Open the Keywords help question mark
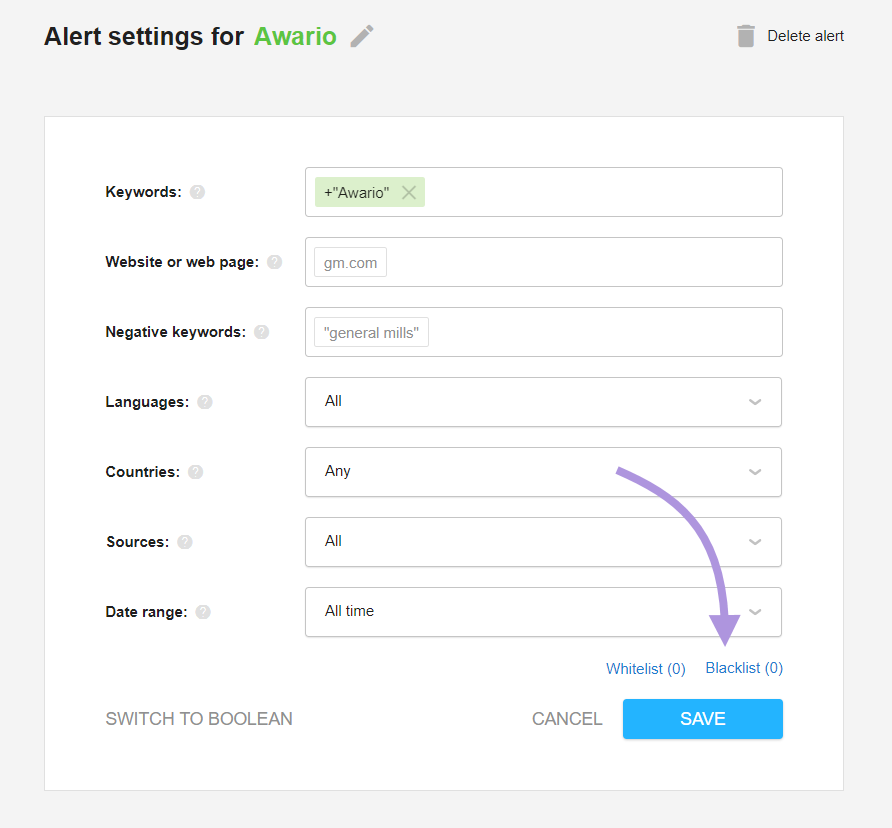 197,192
